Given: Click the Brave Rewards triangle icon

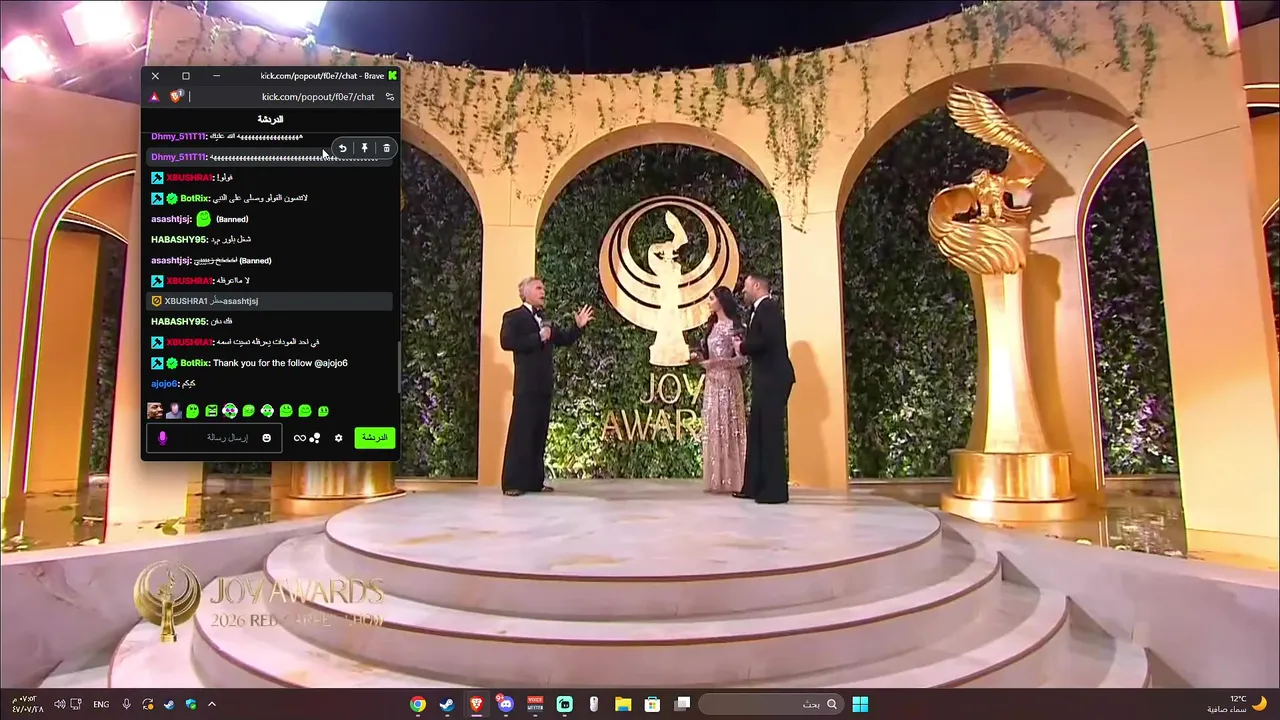Looking at the screenshot, I should [x=154, y=97].
